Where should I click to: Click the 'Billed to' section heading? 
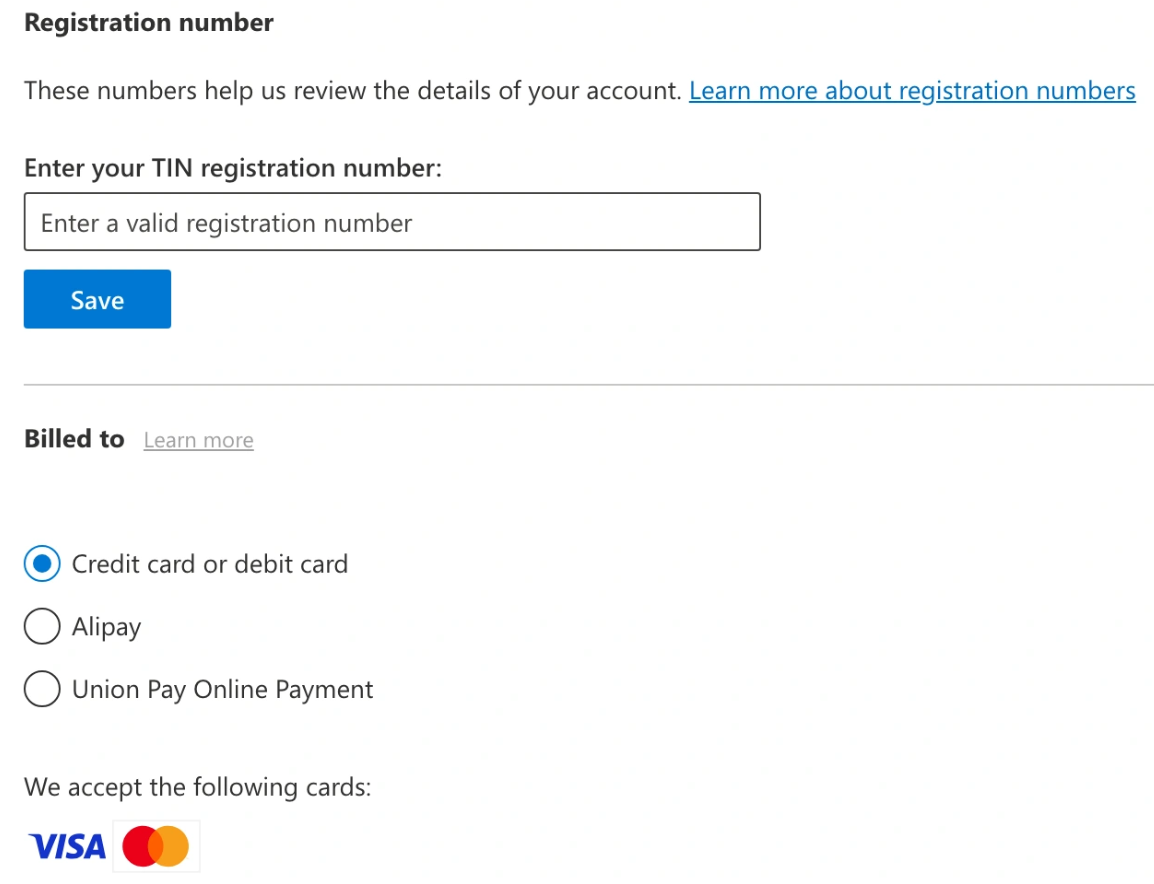[74, 439]
